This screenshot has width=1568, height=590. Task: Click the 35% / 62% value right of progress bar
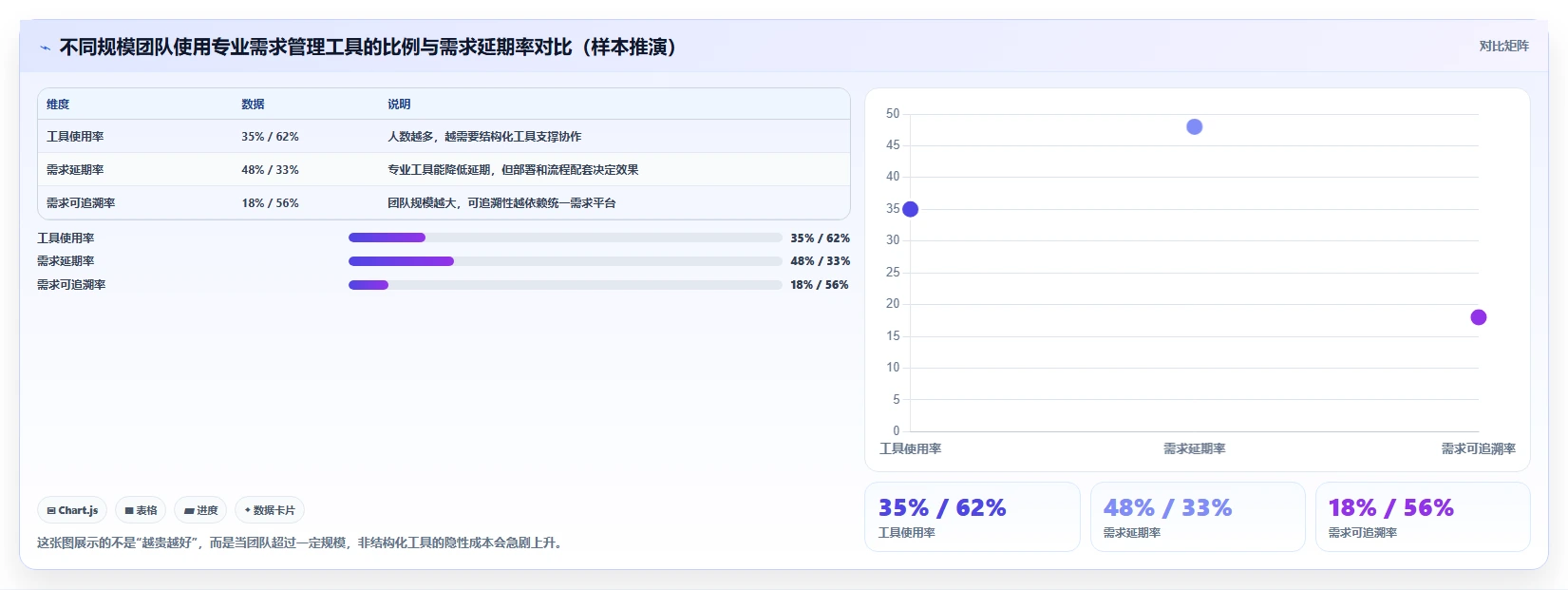(820, 238)
